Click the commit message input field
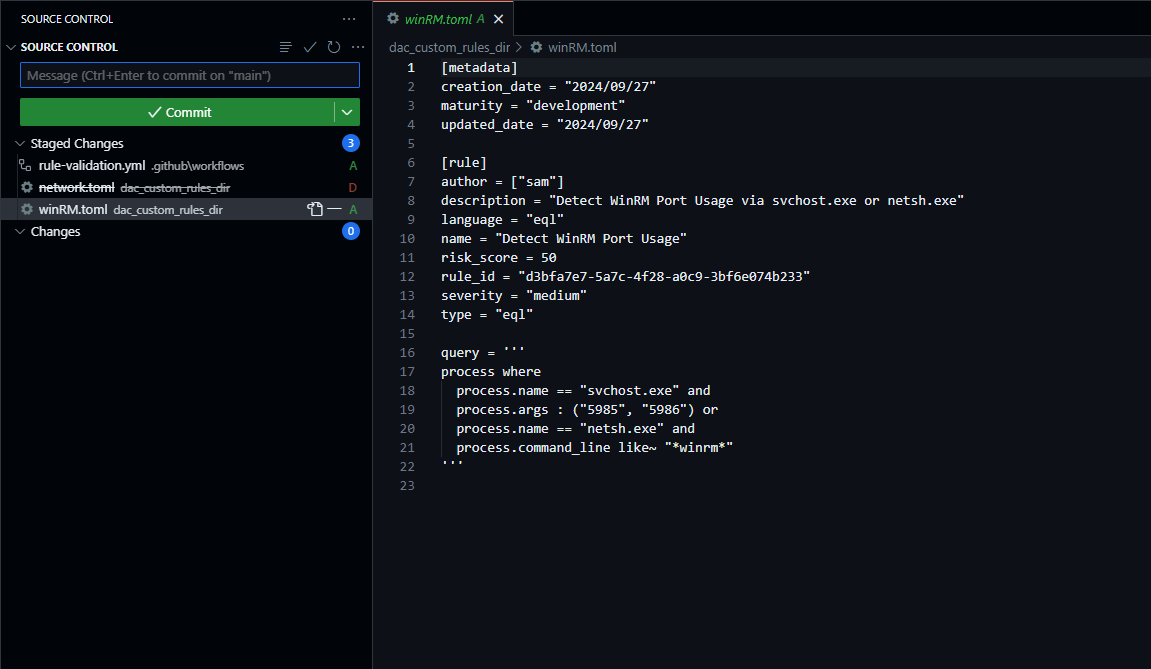The height and width of the screenshot is (669, 1151). pyautogui.click(x=189, y=76)
